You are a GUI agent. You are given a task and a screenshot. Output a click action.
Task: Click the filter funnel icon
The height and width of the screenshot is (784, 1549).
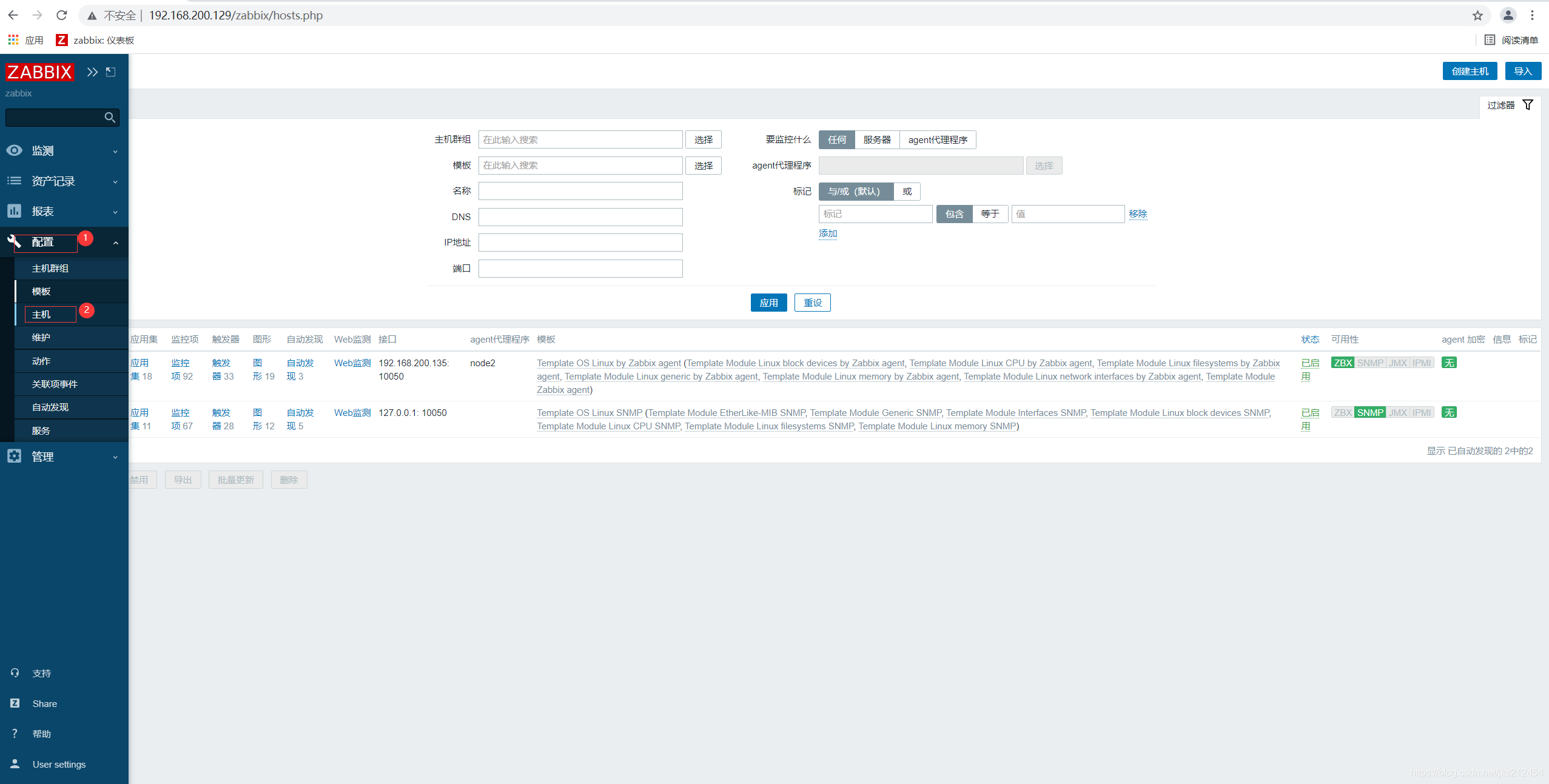pos(1528,105)
